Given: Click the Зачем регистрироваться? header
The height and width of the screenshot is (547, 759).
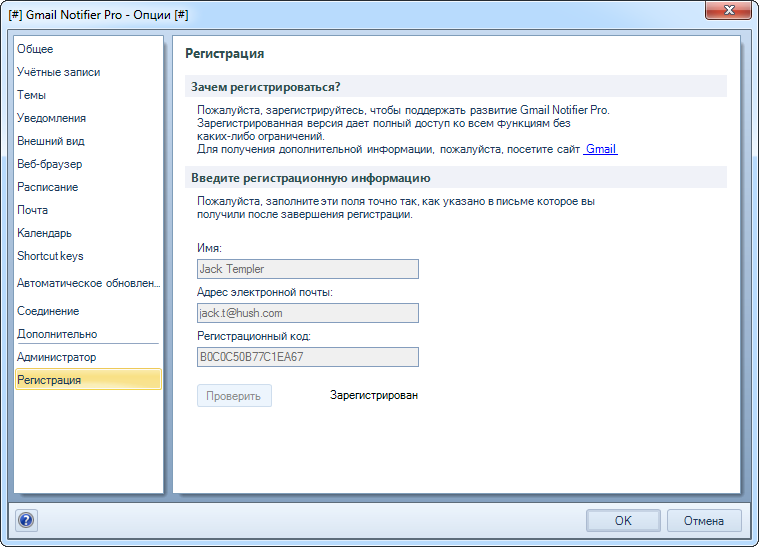Looking at the screenshot, I should point(266,87).
